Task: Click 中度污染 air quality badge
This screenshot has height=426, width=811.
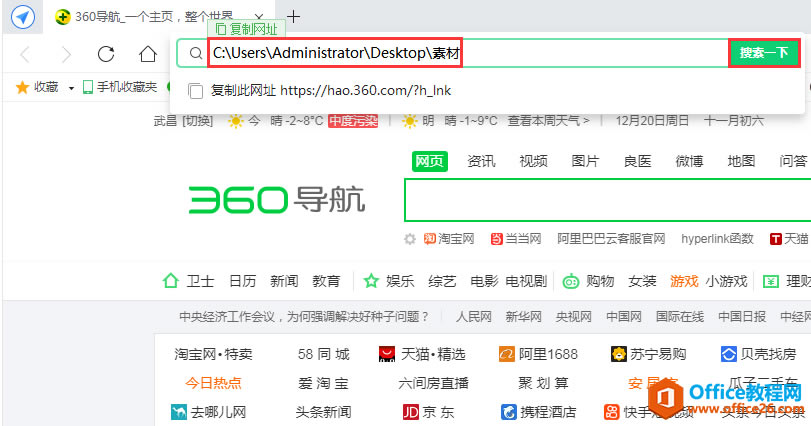Action: [353, 121]
